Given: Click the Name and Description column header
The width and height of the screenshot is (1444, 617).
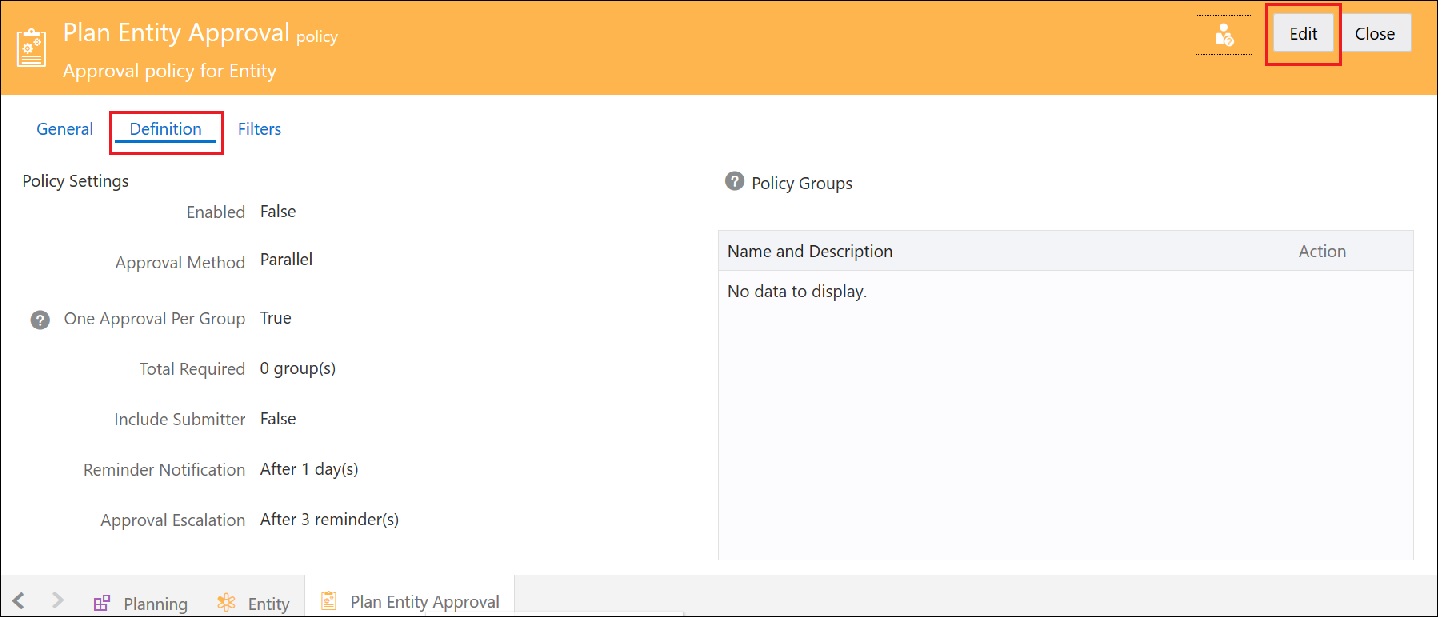Looking at the screenshot, I should [x=807, y=251].
